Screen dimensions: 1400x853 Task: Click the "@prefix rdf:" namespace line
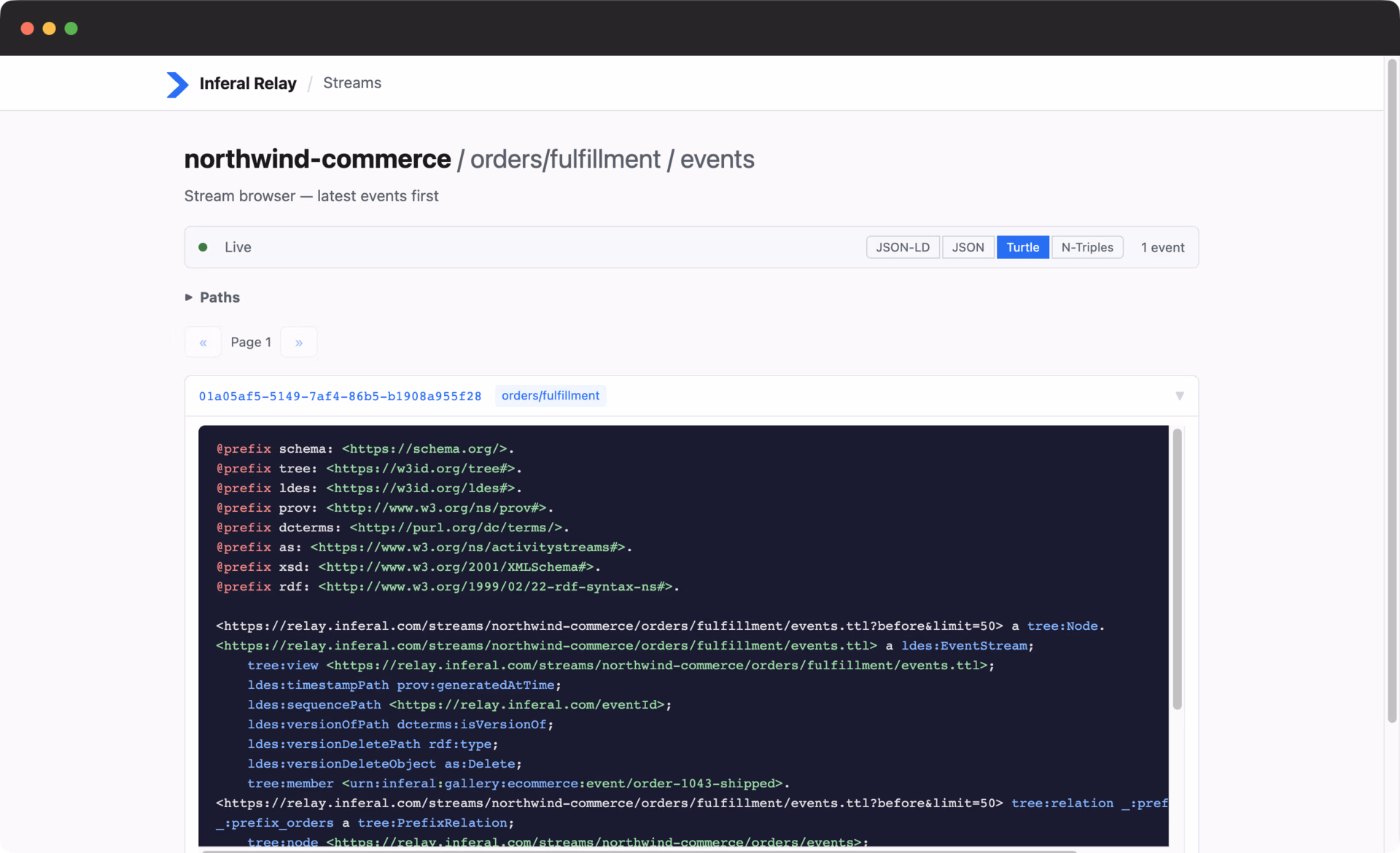coord(448,587)
